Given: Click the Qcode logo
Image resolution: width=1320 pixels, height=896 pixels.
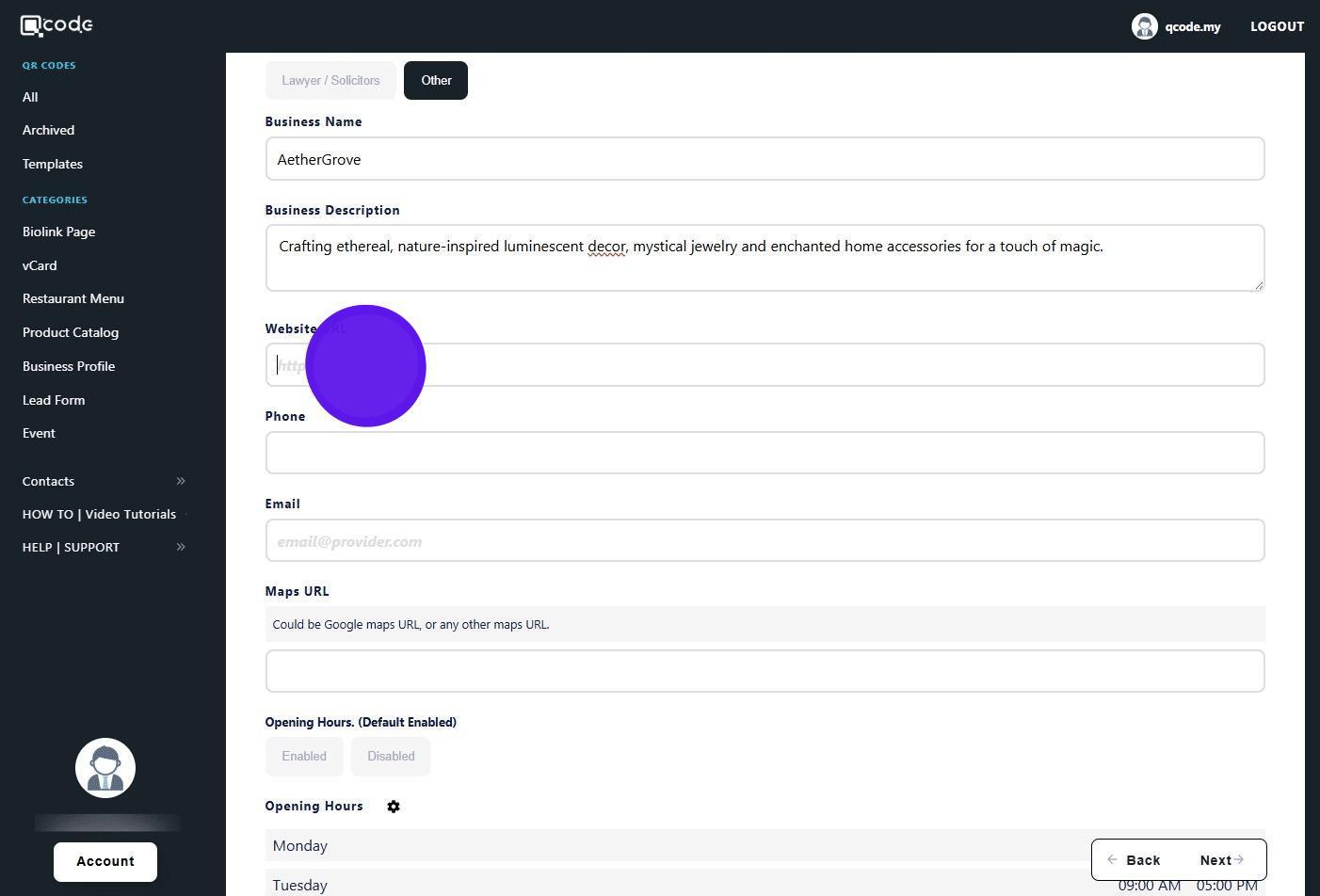Looking at the screenshot, I should (56, 25).
